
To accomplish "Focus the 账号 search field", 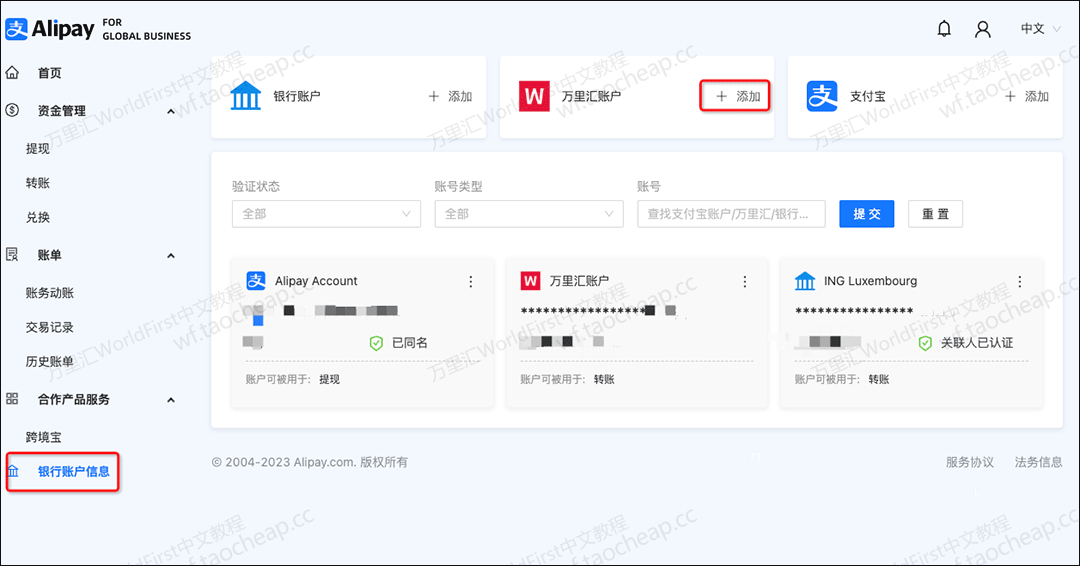I will point(731,214).
